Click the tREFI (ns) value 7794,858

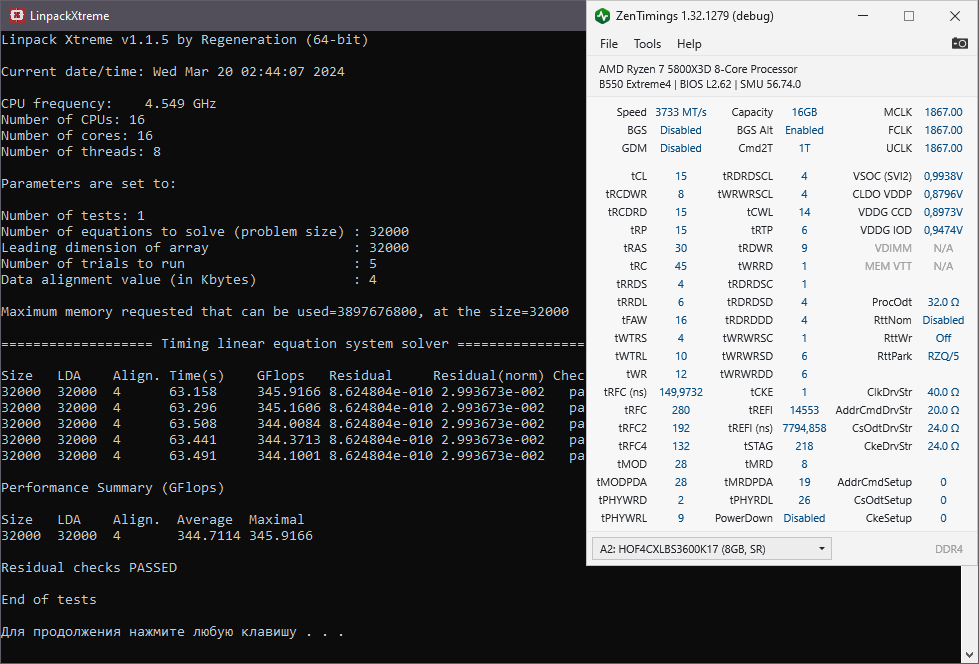click(804, 429)
